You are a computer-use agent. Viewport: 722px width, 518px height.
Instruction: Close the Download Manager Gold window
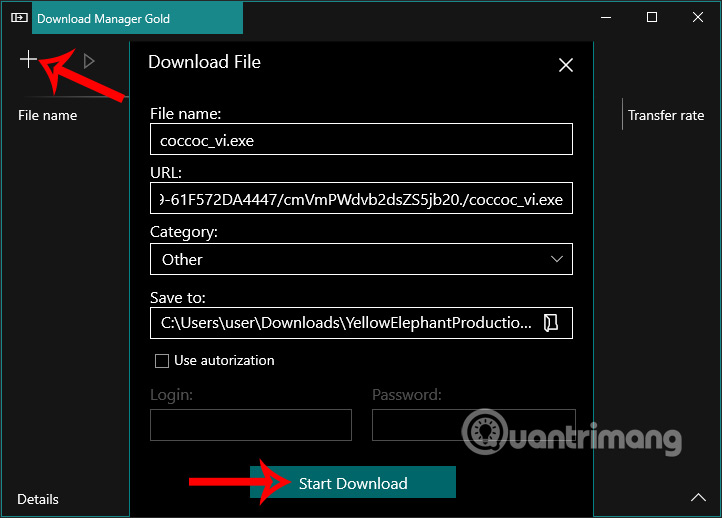(698, 17)
